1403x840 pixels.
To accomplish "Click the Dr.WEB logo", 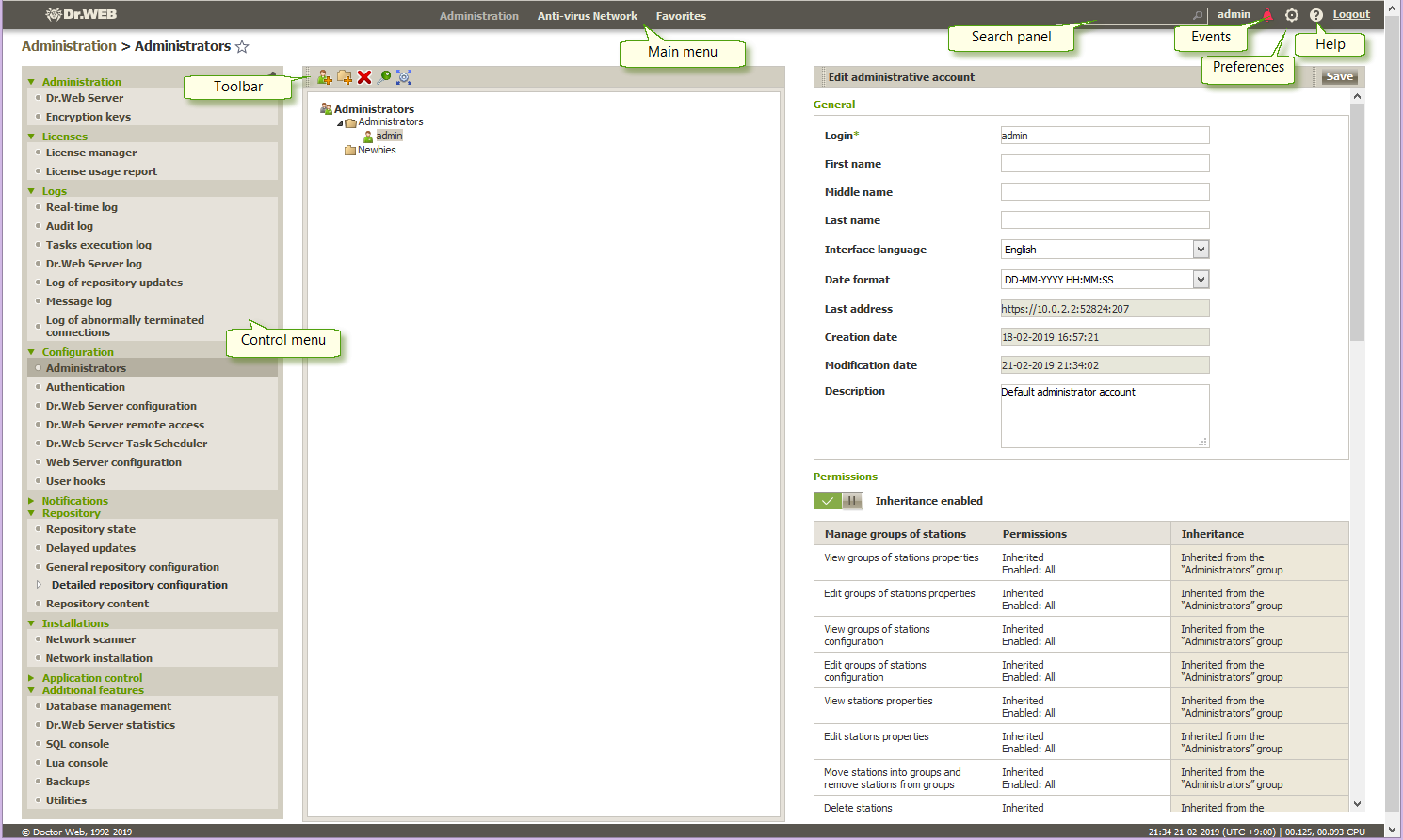I will [81, 14].
